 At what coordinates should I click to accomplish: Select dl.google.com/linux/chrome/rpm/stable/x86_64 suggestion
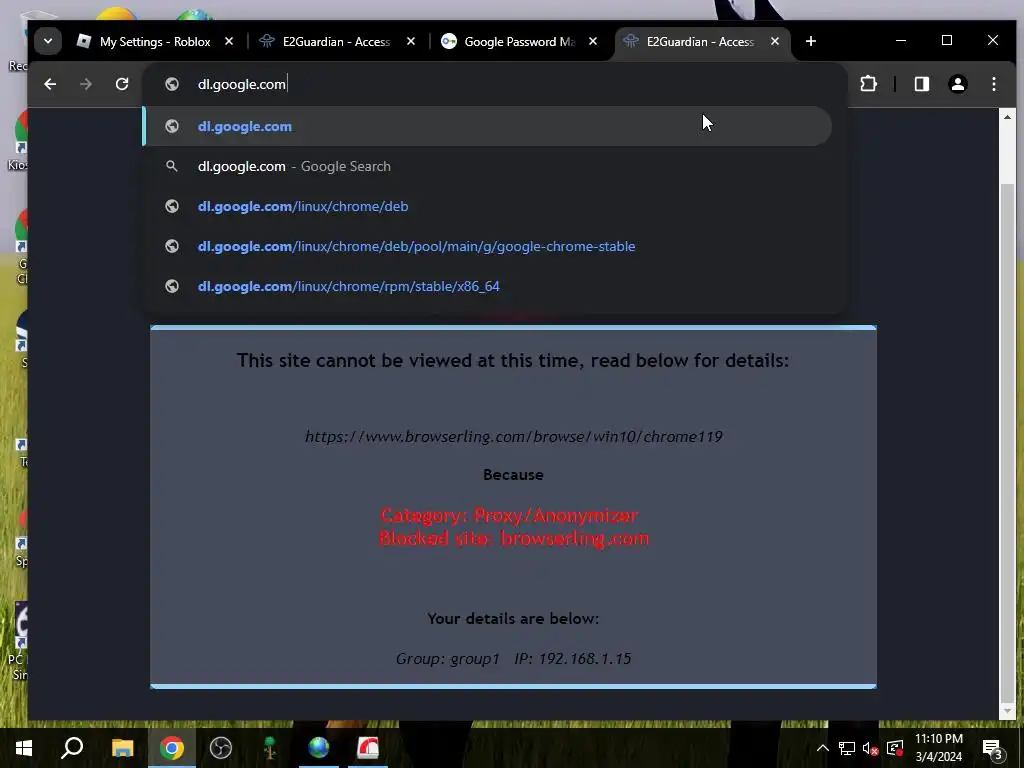tap(487, 286)
